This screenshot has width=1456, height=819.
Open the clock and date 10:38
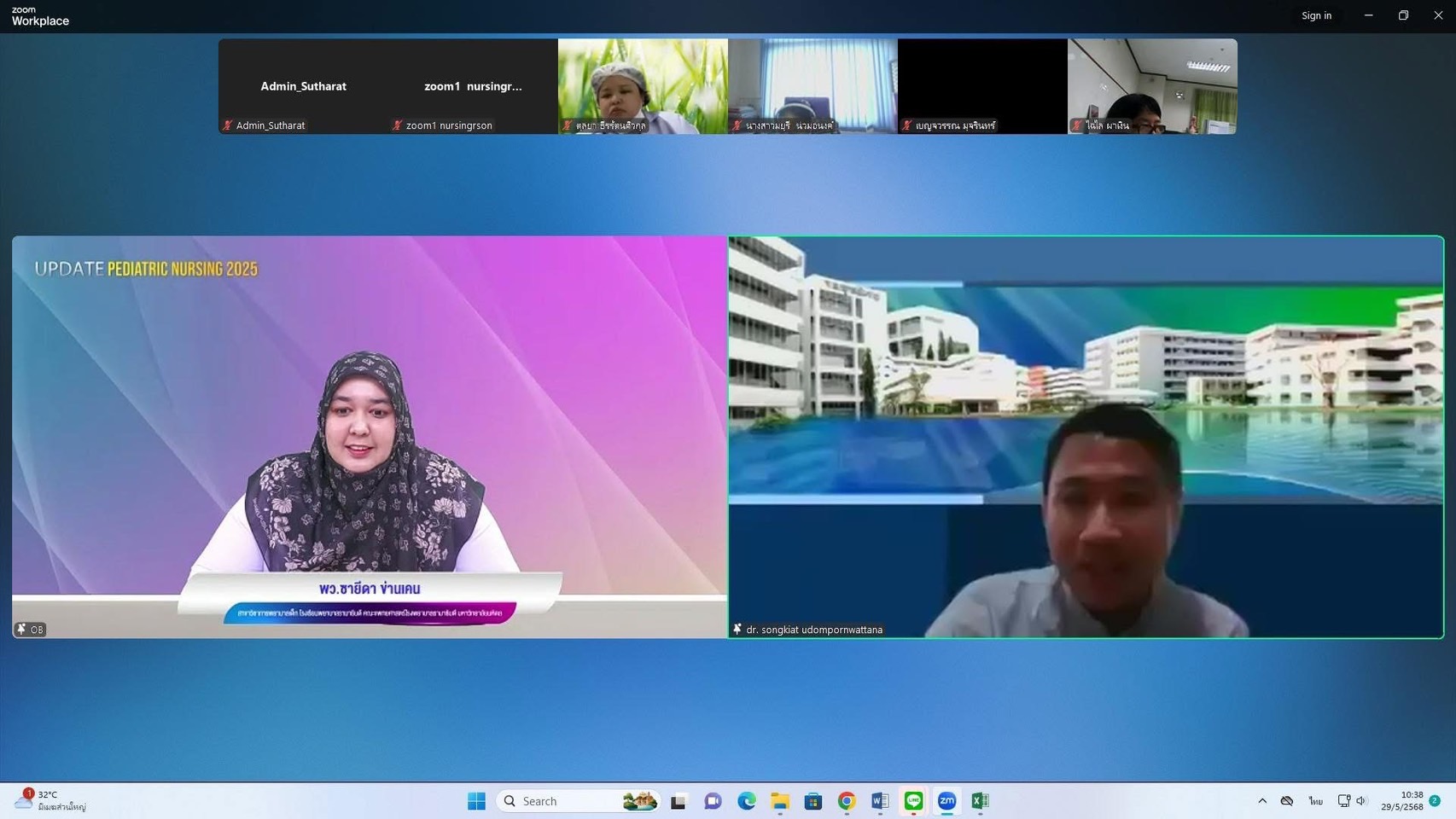click(1402, 800)
